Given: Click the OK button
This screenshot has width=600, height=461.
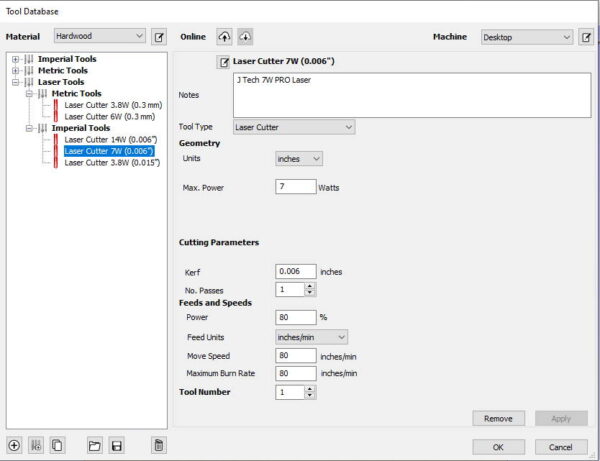Looking at the screenshot, I should 498,446.
